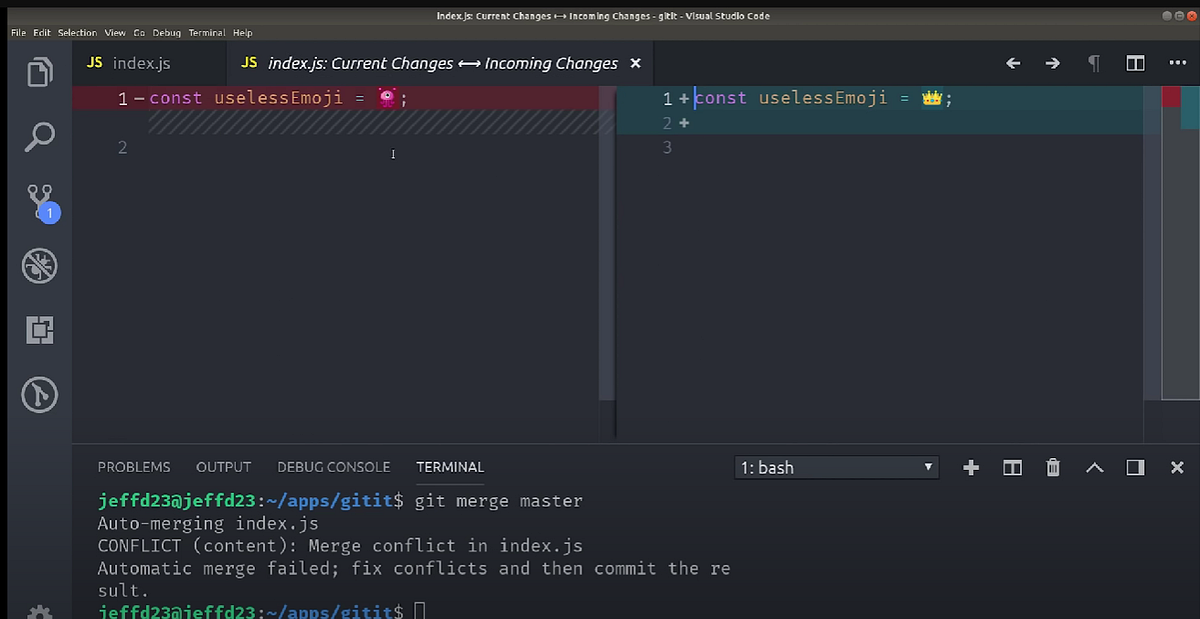The height and width of the screenshot is (619, 1200).
Task: Close the merge conflict editor tab
Action: click(636, 62)
